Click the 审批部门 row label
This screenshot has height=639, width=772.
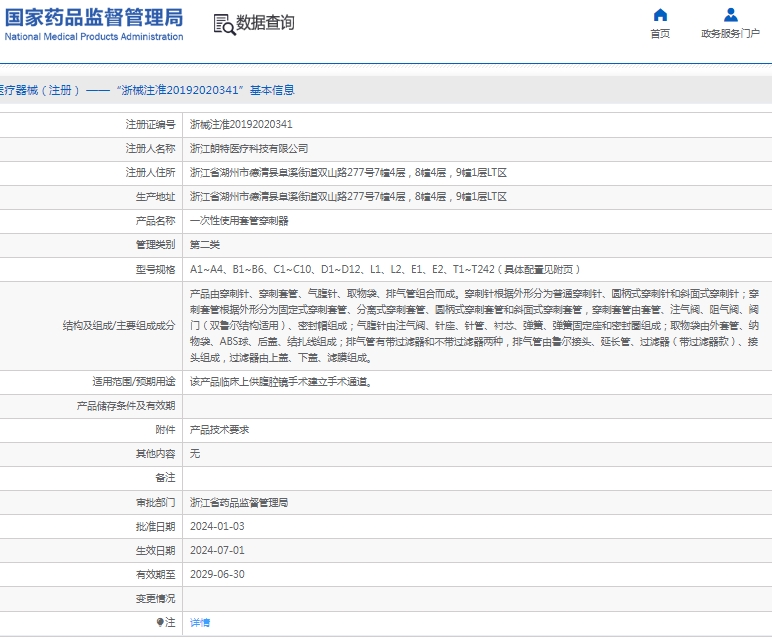click(156, 503)
